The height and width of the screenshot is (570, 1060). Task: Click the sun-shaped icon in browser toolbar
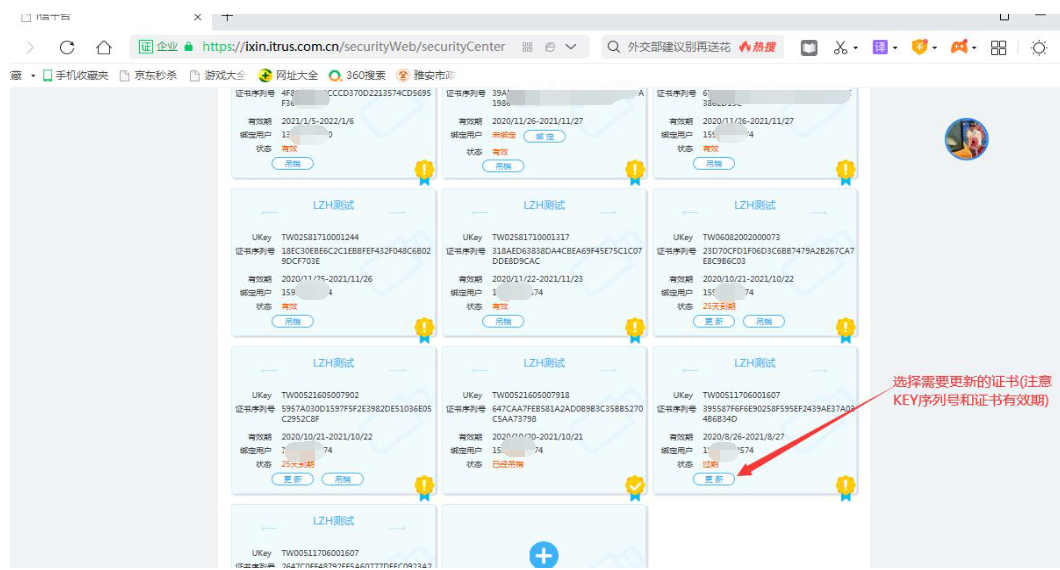(1039, 47)
